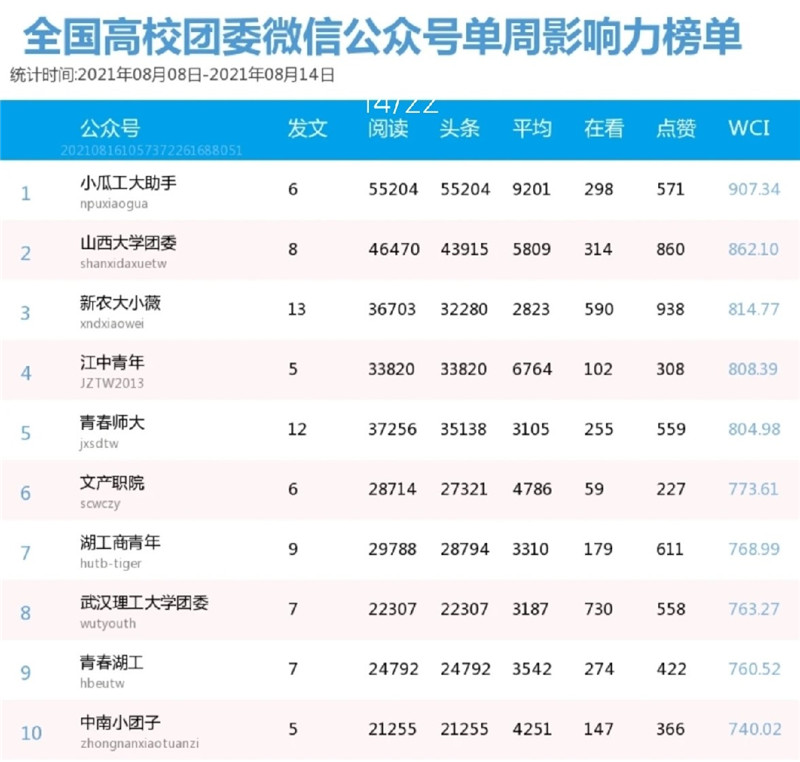
Task: Click read count 46470
Action: click(394, 249)
